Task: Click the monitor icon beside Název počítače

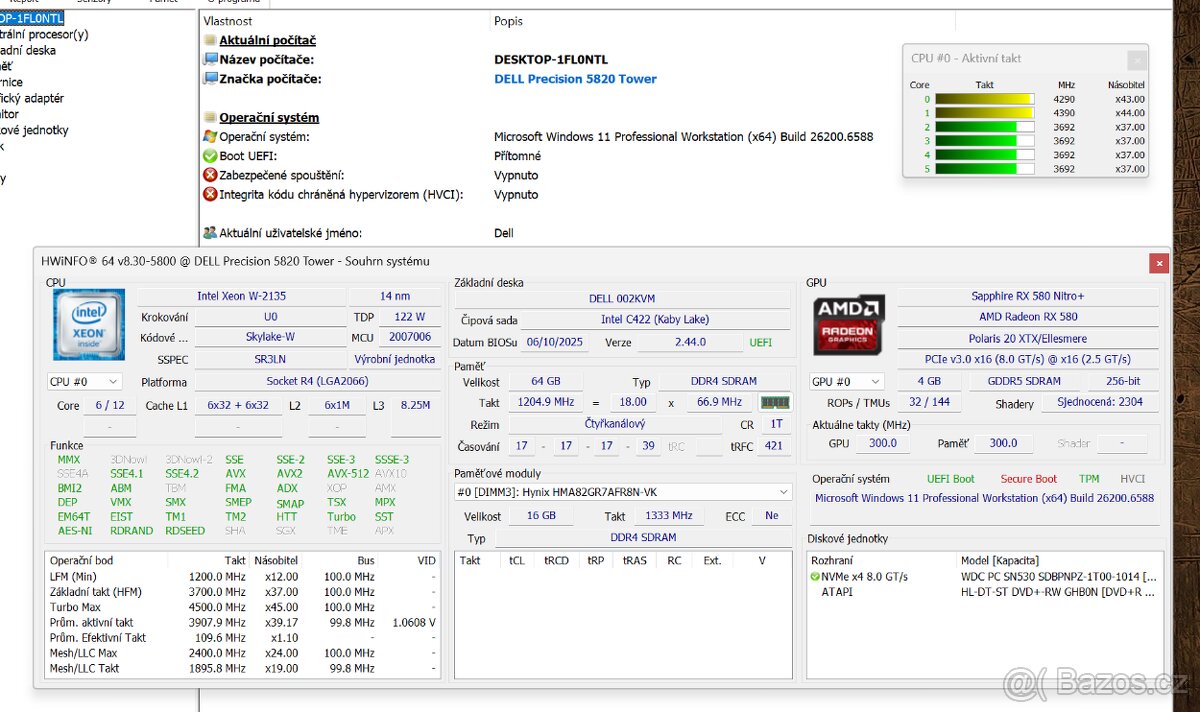Action: (x=210, y=60)
